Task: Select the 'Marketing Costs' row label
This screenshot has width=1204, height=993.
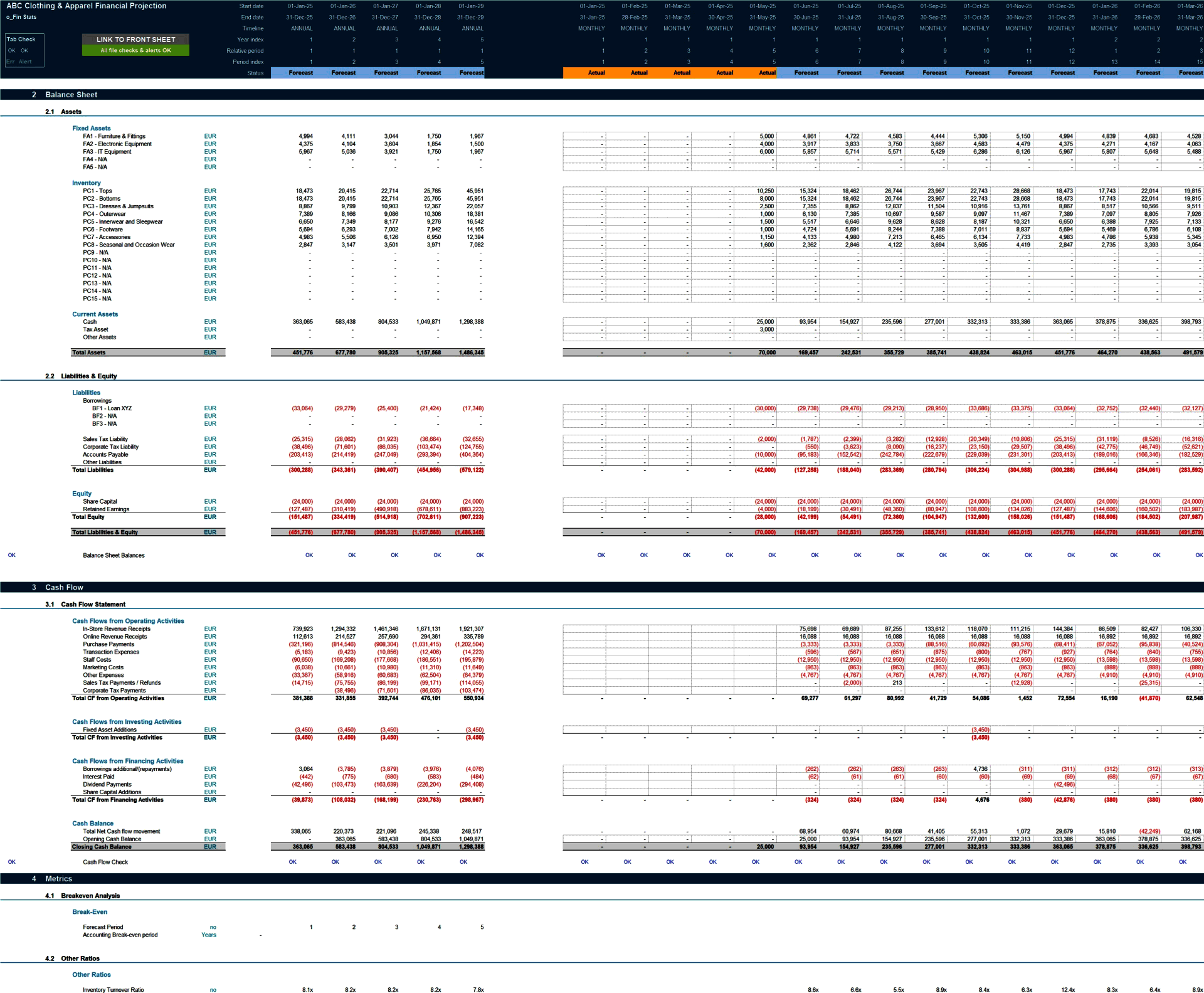Action: 103,667
